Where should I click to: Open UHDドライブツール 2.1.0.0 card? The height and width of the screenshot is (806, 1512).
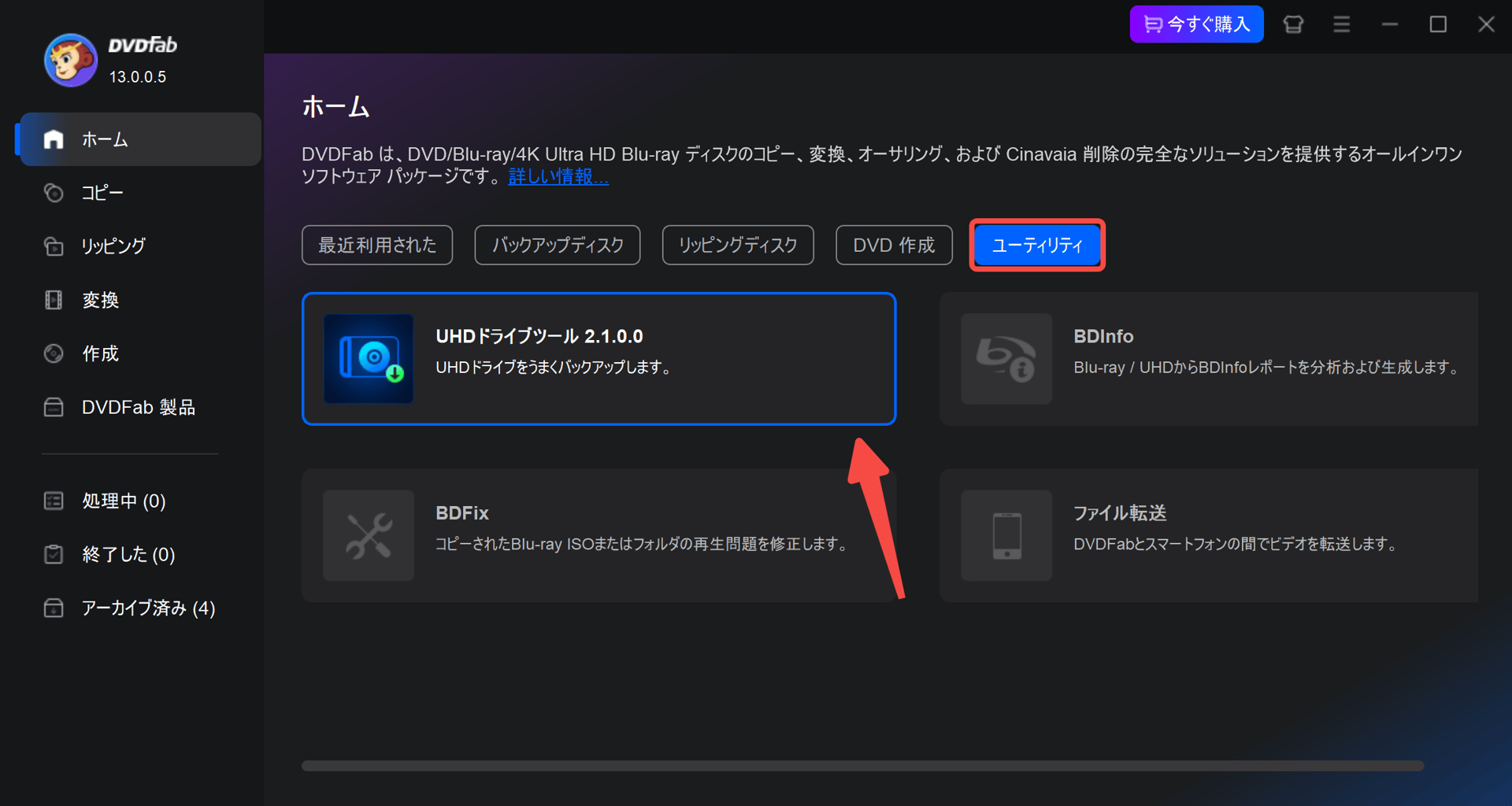598,359
